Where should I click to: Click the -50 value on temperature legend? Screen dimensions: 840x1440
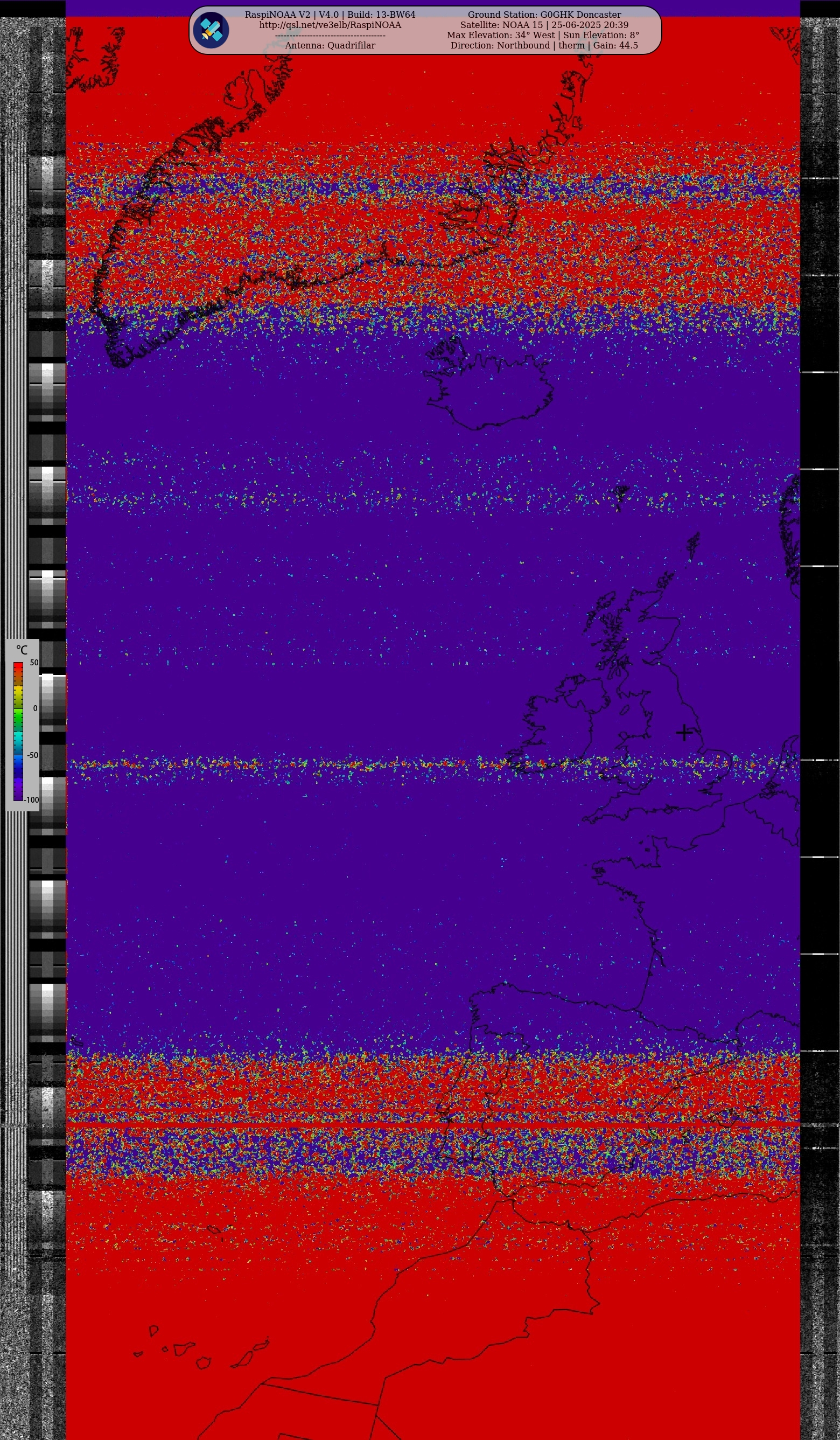click(x=32, y=755)
